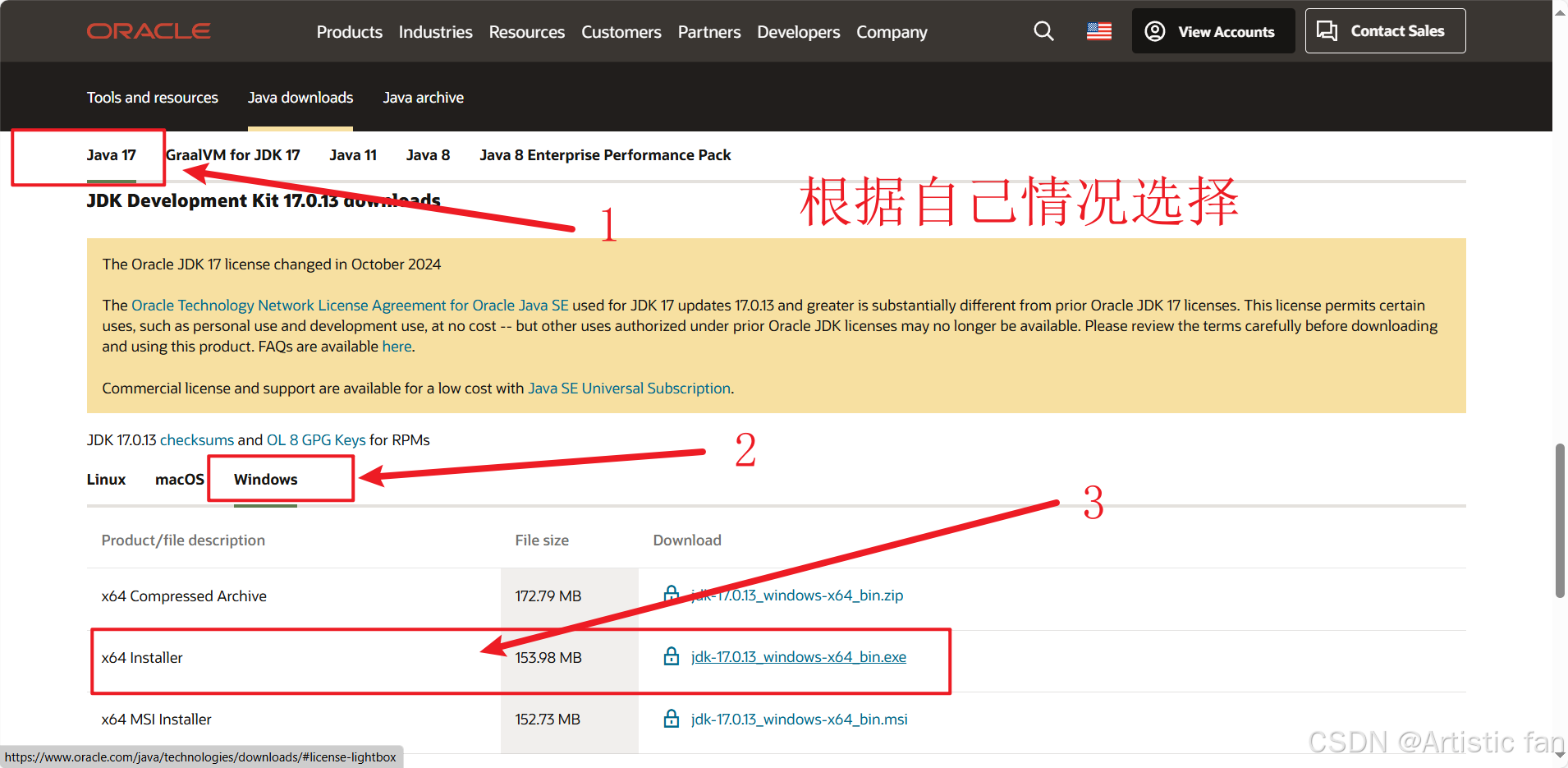Click the View Accounts button
1568x768 pixels.
tap(1213, 31)
